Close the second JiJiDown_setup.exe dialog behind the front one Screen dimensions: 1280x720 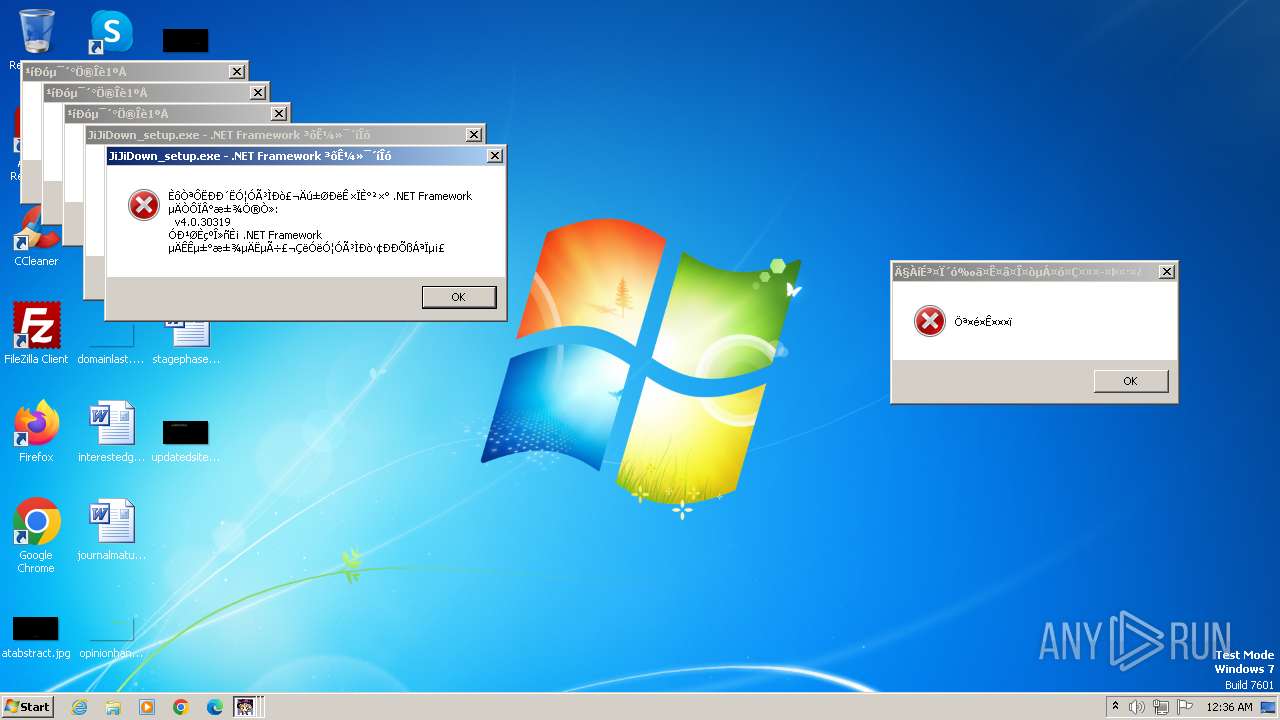473,135
